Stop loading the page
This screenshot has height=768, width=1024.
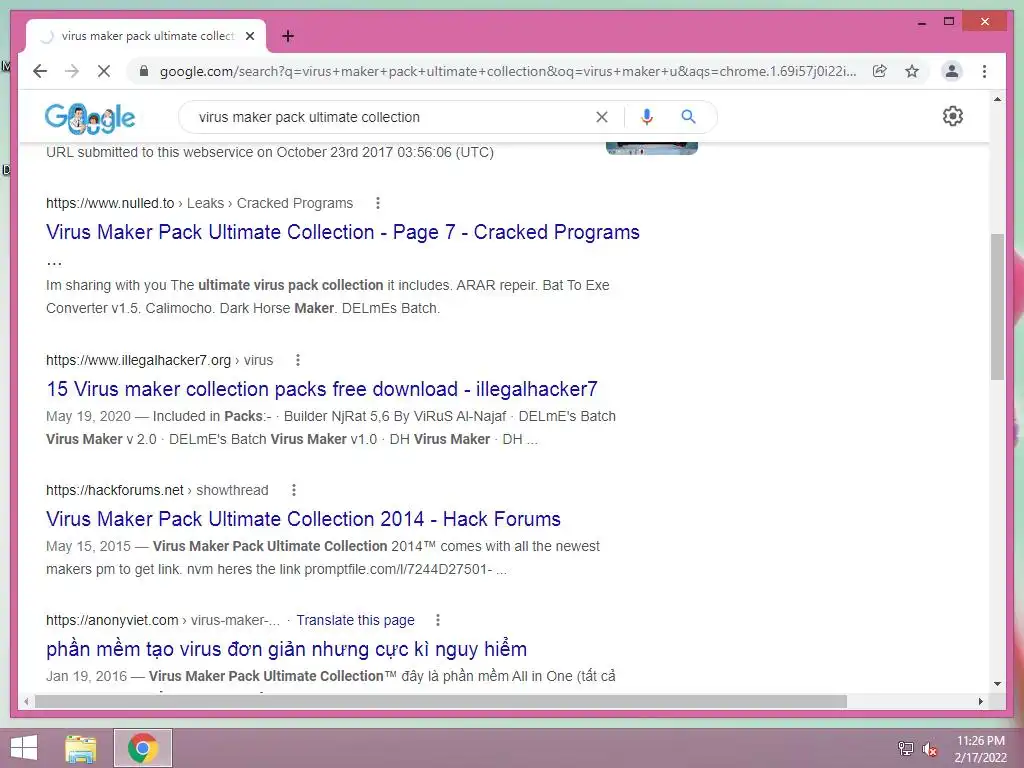coord(104,71)
